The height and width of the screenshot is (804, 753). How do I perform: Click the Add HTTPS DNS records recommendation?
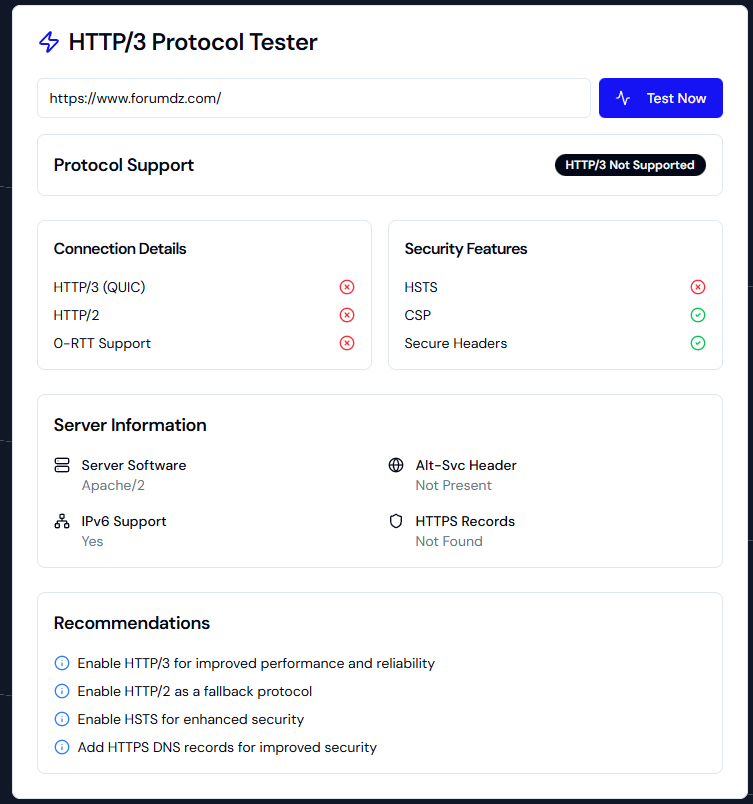pos(227,747)
